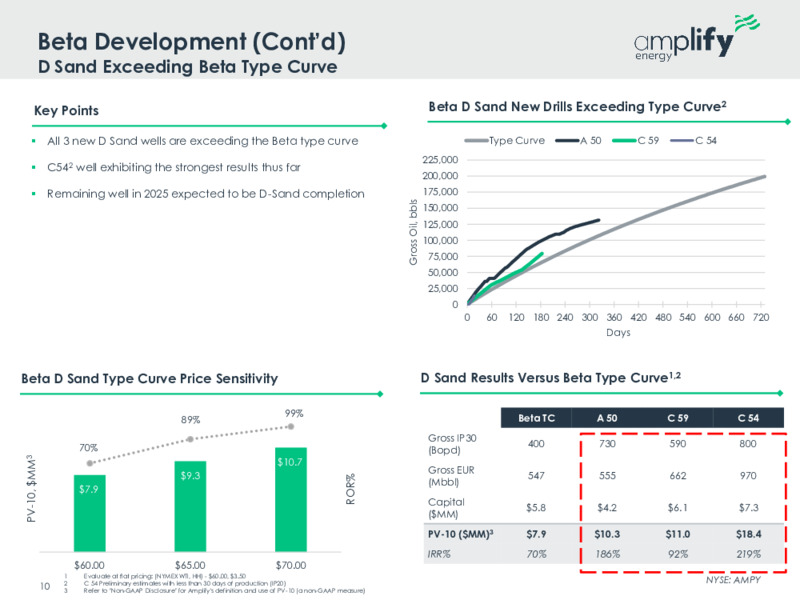800x600 pixels.
Task: Click the "C 59" table column header
Action: point(678,418)
